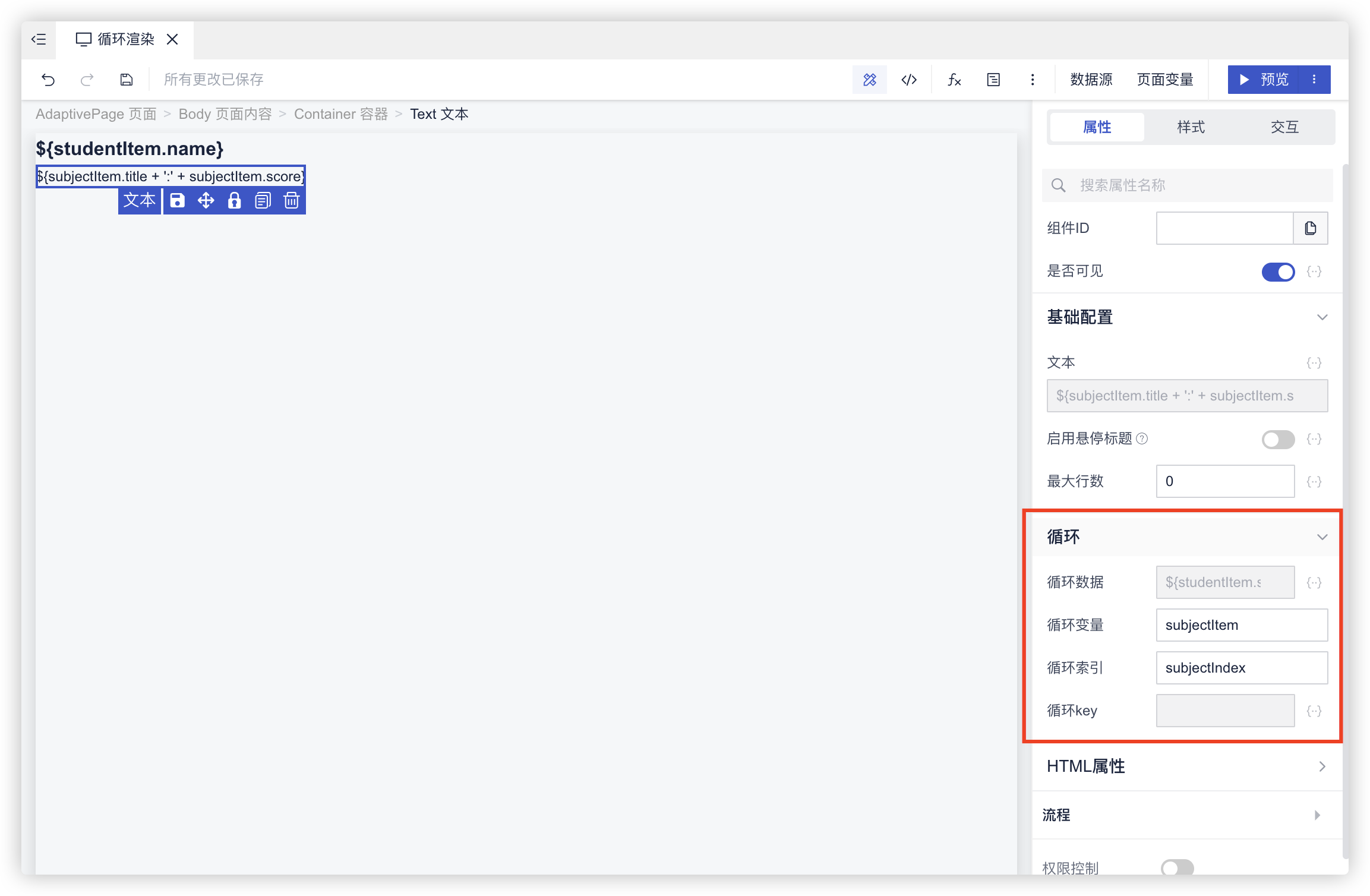Switch to the 交互 tab
Image resolution: width=1370 pixels, height=896 pixels.
coord(1284,127)
